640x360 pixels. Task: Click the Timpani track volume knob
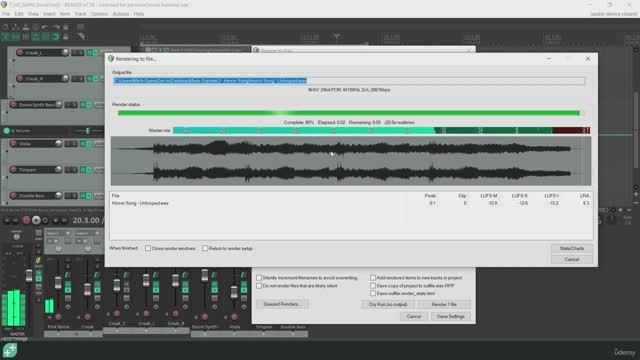[59, 169]
